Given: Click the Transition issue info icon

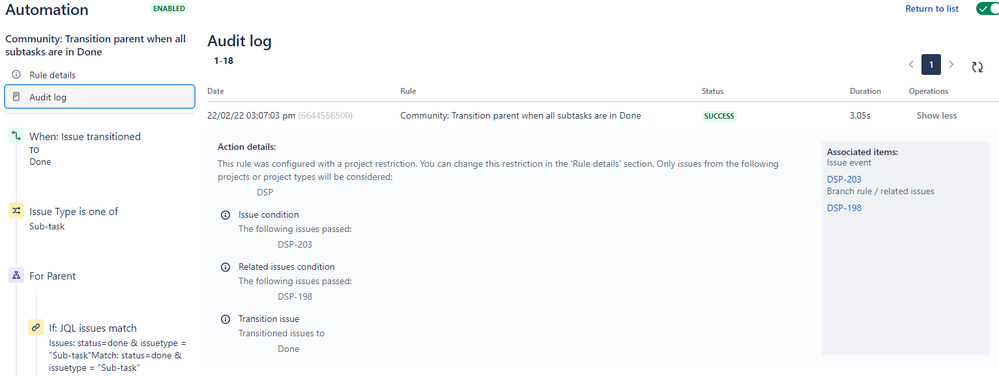Looking at the screenshot, I should pyautogui.click(x=225, y=319).
